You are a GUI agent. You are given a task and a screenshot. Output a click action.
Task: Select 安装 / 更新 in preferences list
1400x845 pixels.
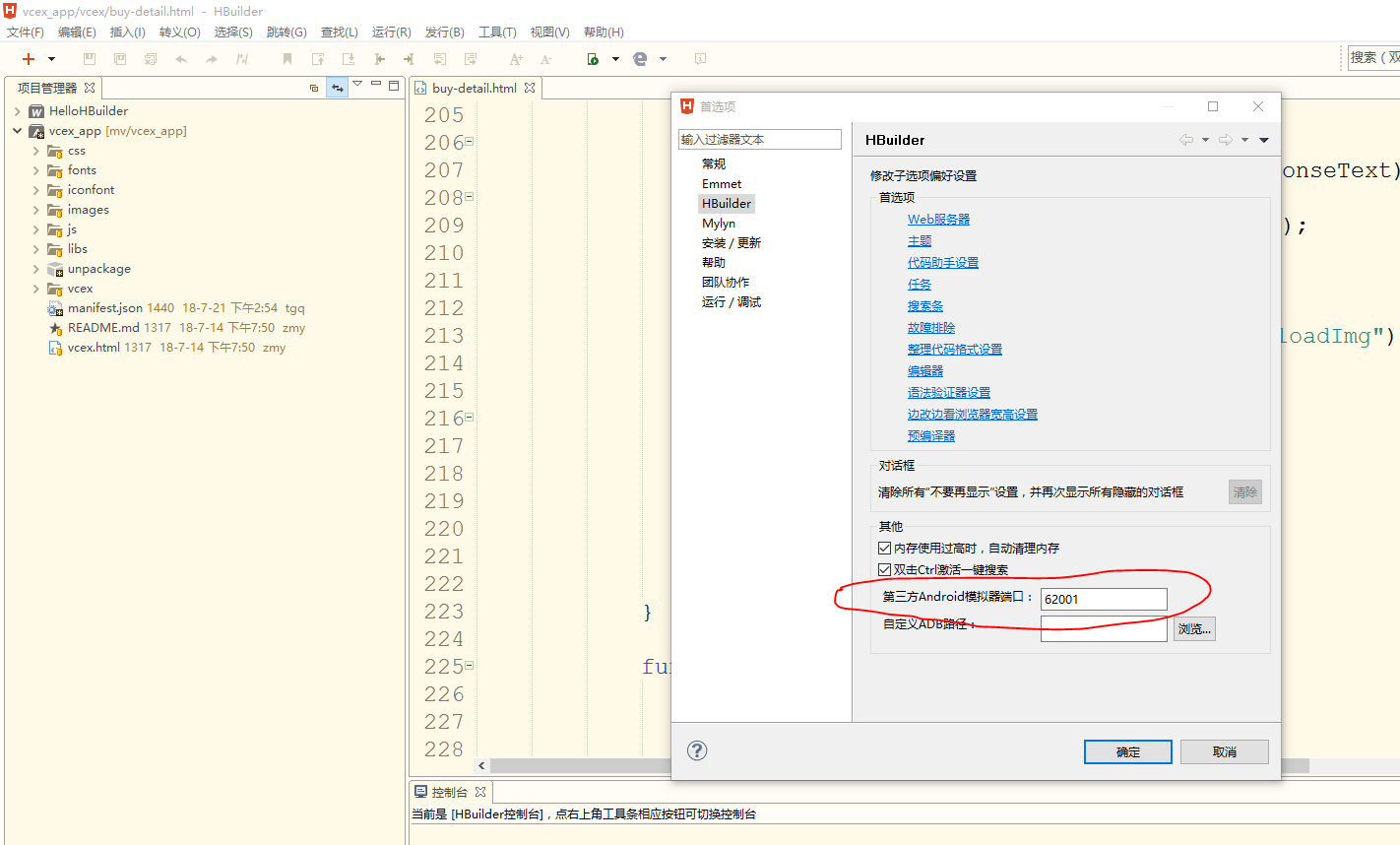pos(732,243)
